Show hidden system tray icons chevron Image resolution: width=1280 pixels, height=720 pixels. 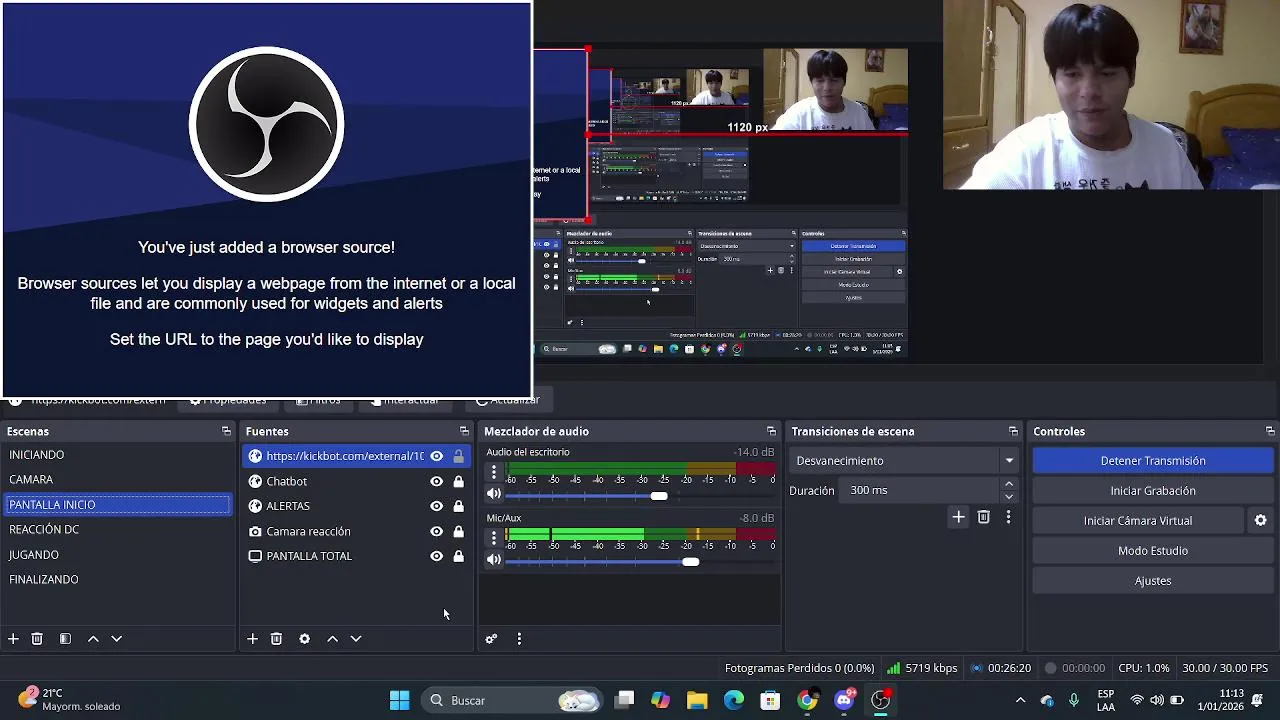(x=1020, y=700)
